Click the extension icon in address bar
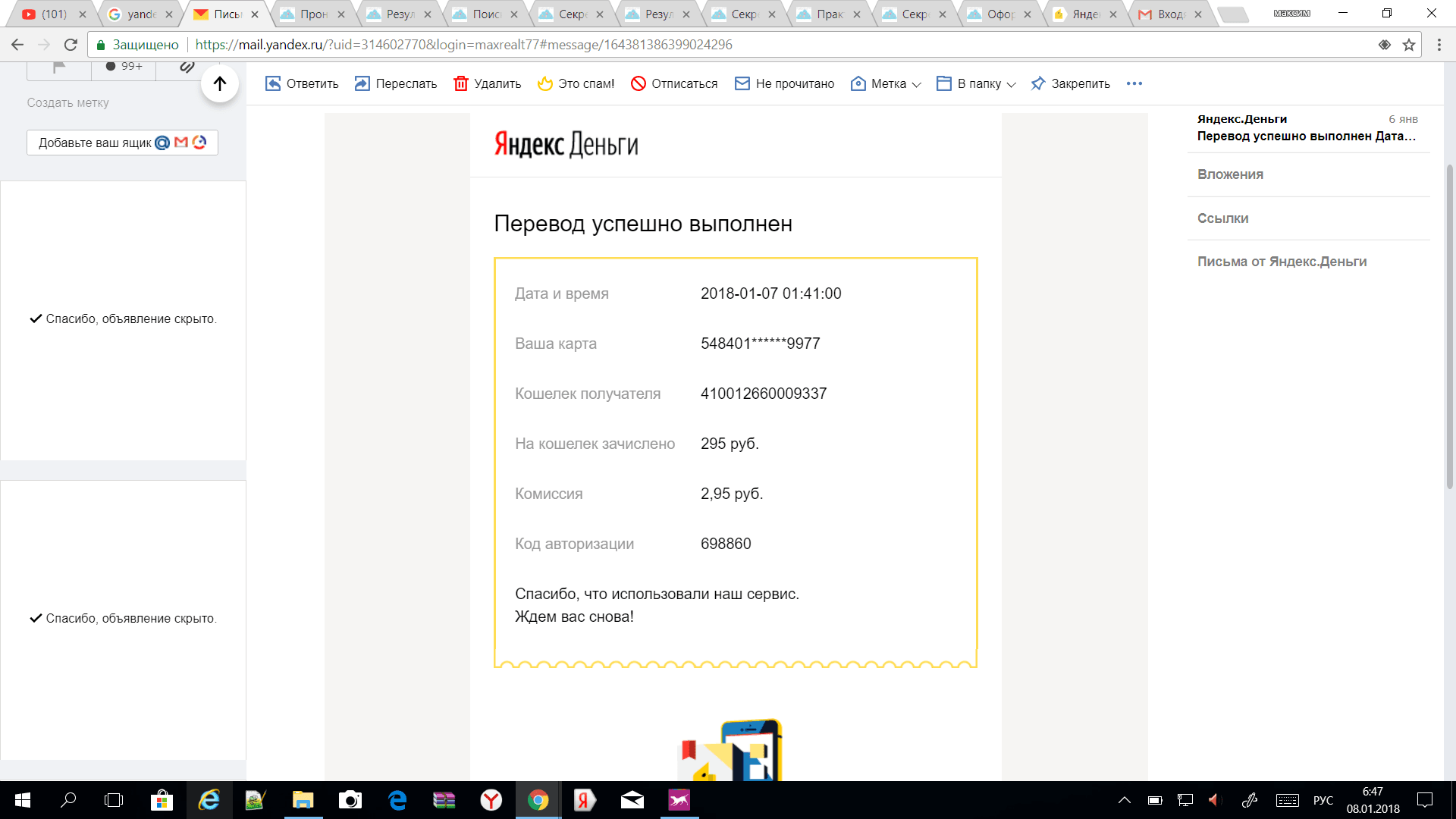 tap(1385, 45)
